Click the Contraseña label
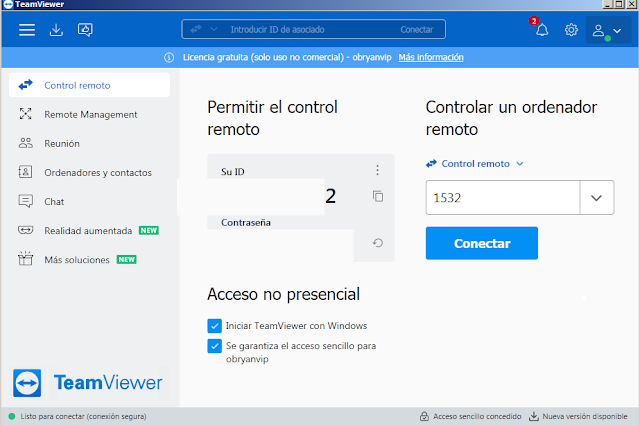640x426 pixels. pos(246,222)
